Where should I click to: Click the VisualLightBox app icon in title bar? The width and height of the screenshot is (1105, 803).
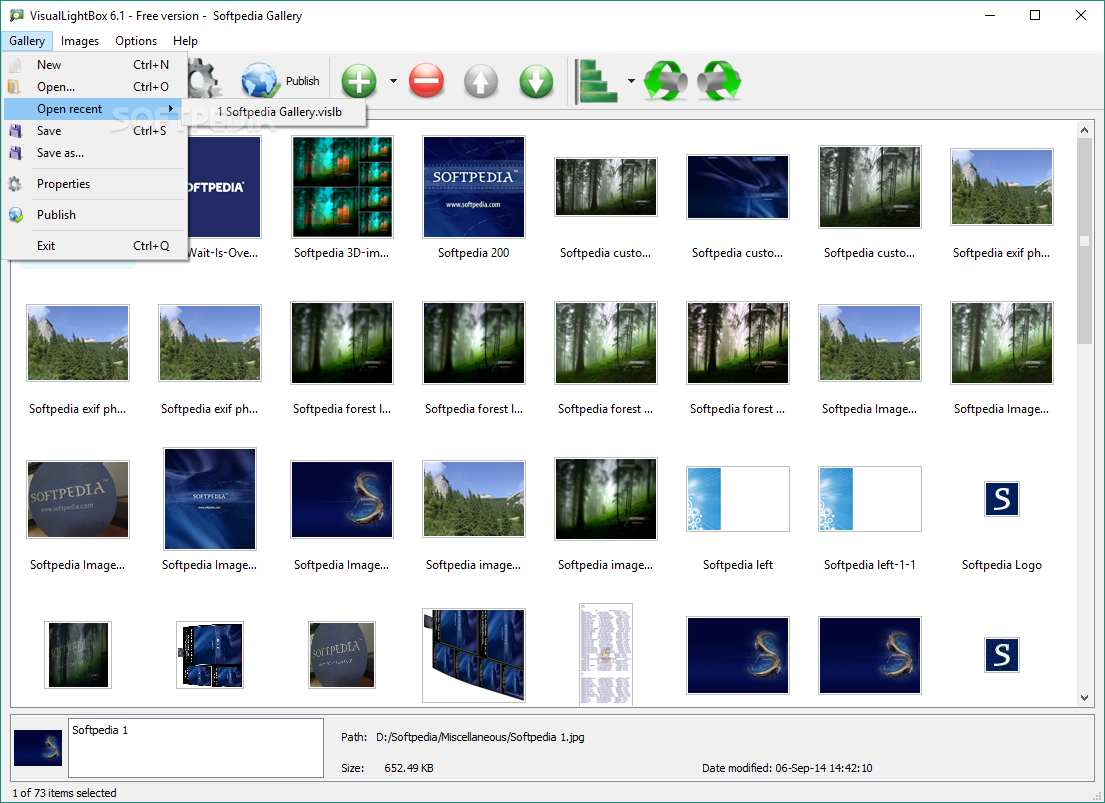tap(16, 15)
